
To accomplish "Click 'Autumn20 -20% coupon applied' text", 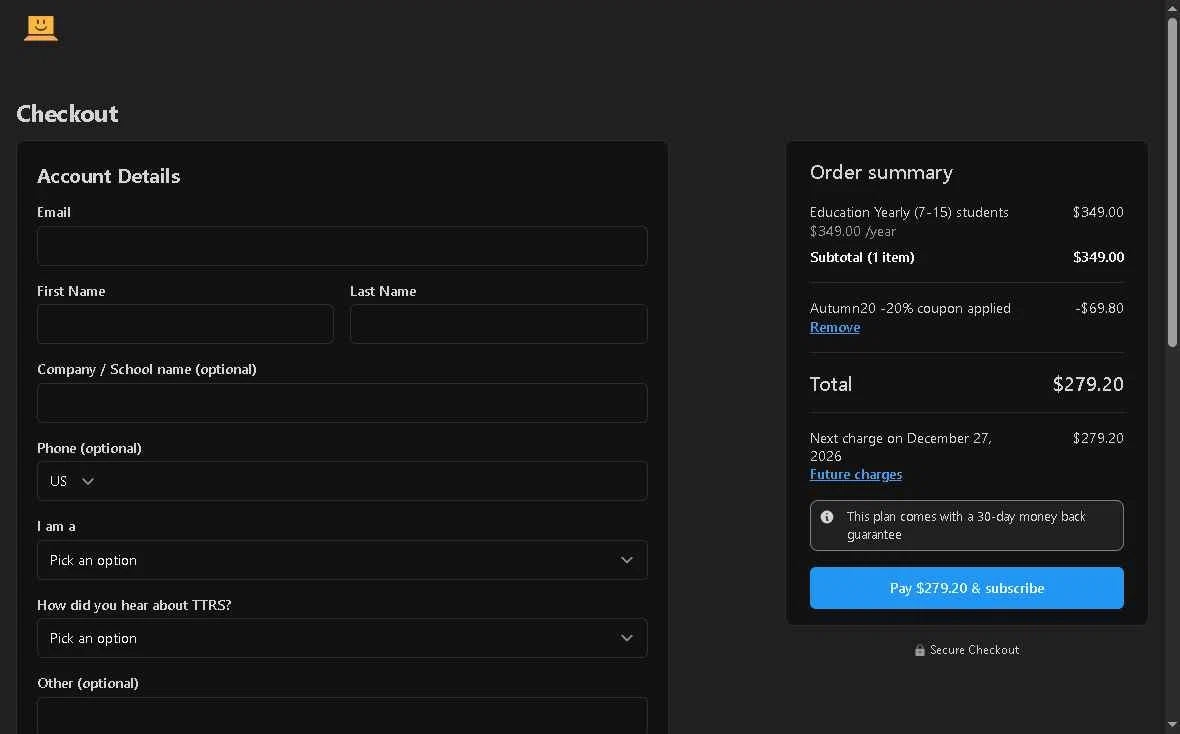I will (x=910, y=309).
